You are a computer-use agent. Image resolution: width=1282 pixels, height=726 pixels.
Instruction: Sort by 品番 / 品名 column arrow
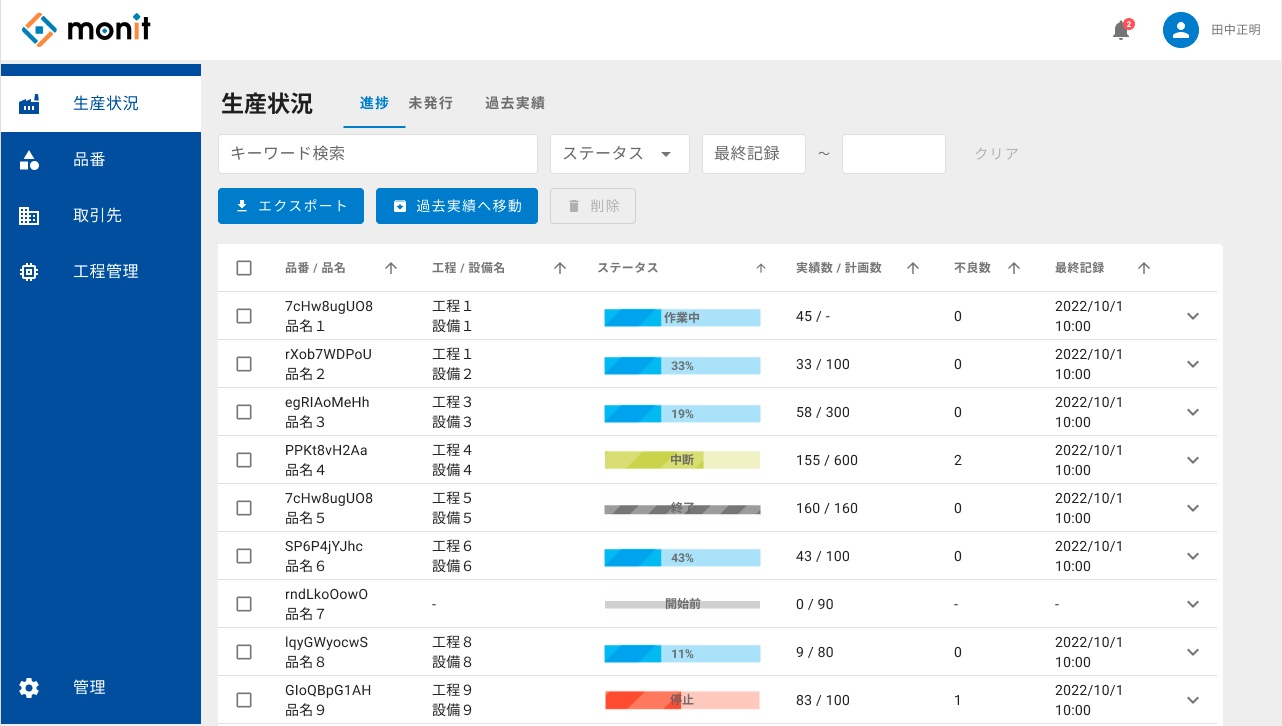(x=391, y=268)
